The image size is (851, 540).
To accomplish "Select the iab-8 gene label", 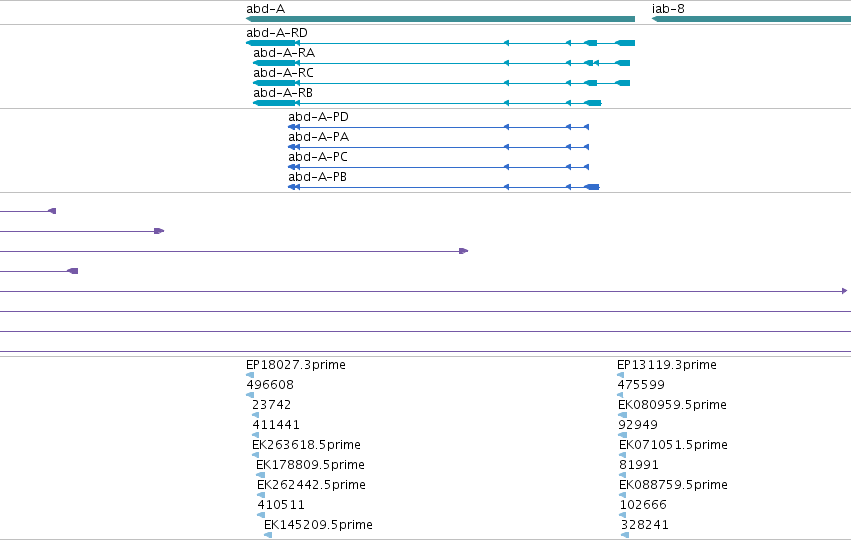I will (x=668, y=9).
